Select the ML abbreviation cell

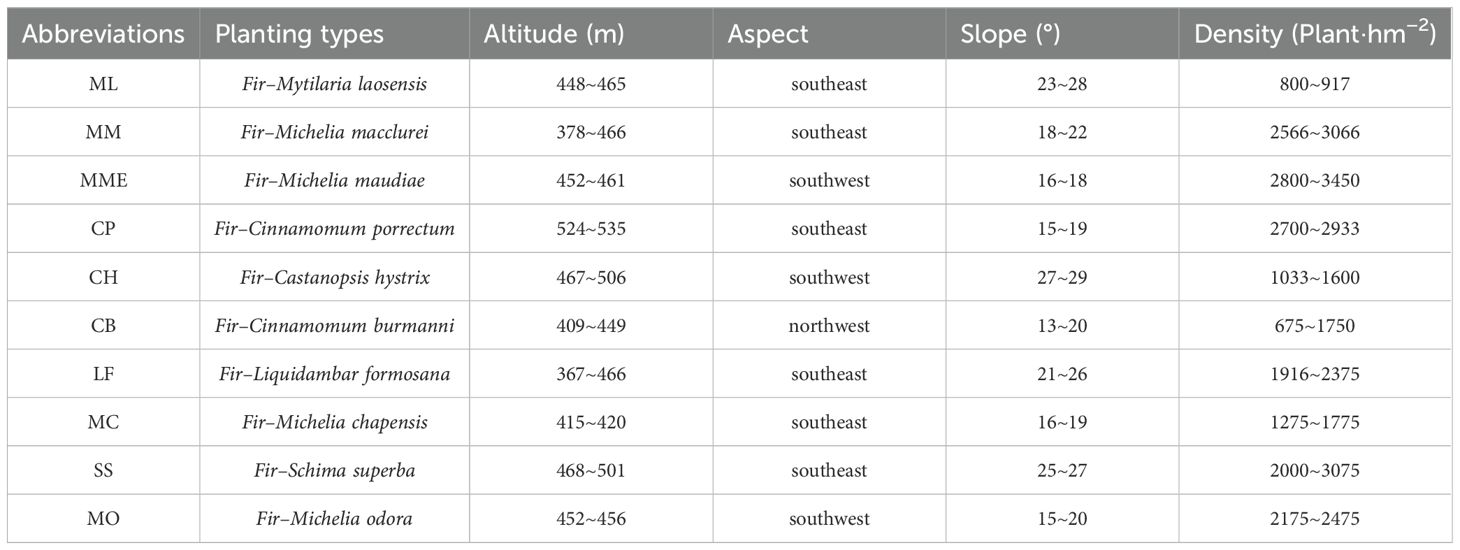(x=103, y=85)
